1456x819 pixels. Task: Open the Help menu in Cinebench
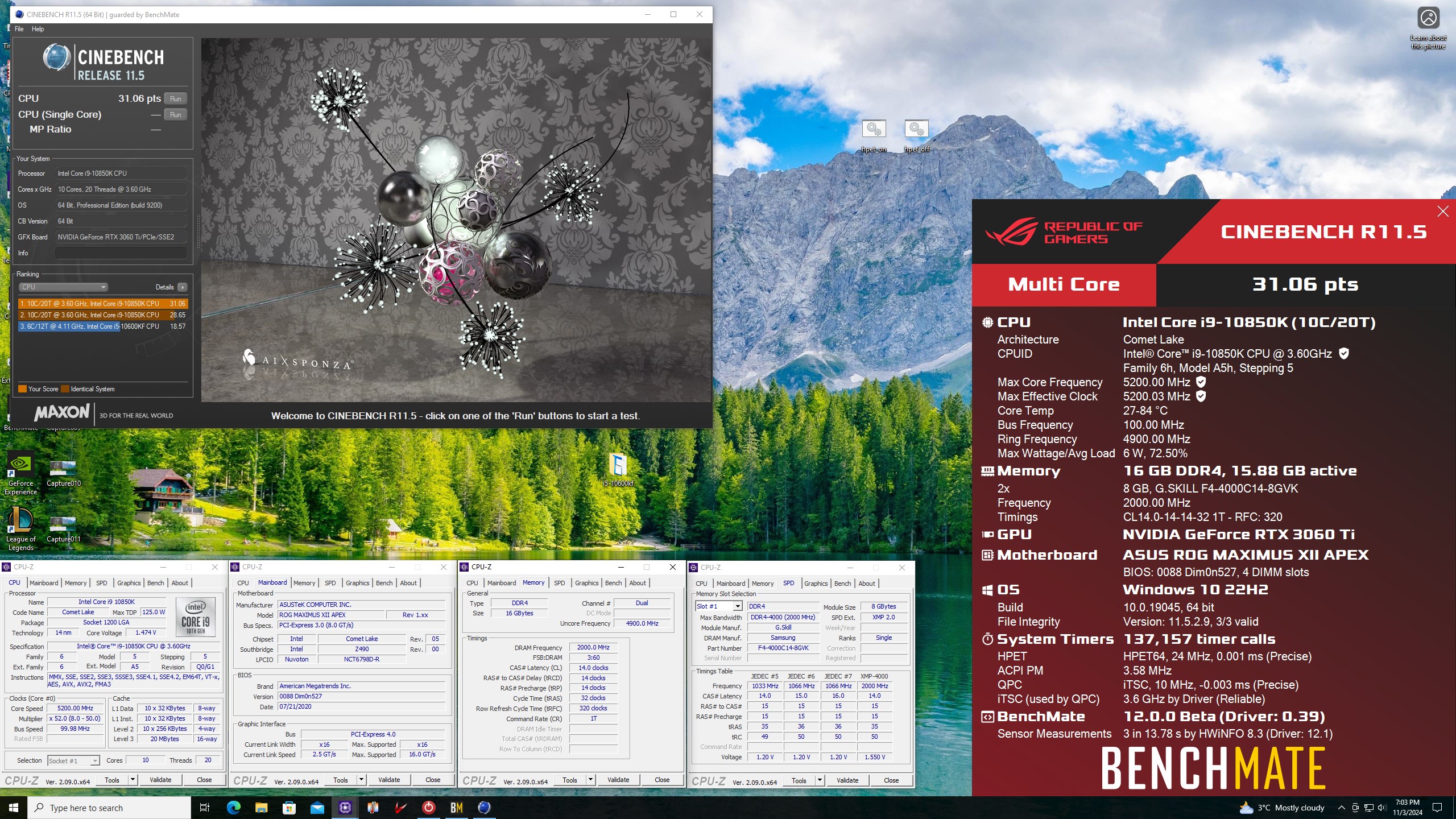tap(38, 29)
